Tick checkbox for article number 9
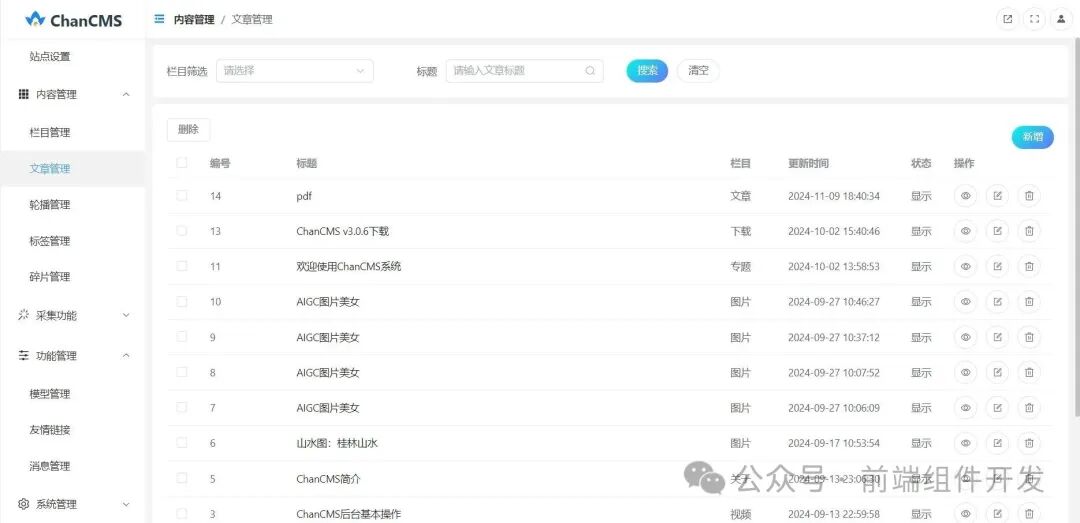 (x=182, y=336)
